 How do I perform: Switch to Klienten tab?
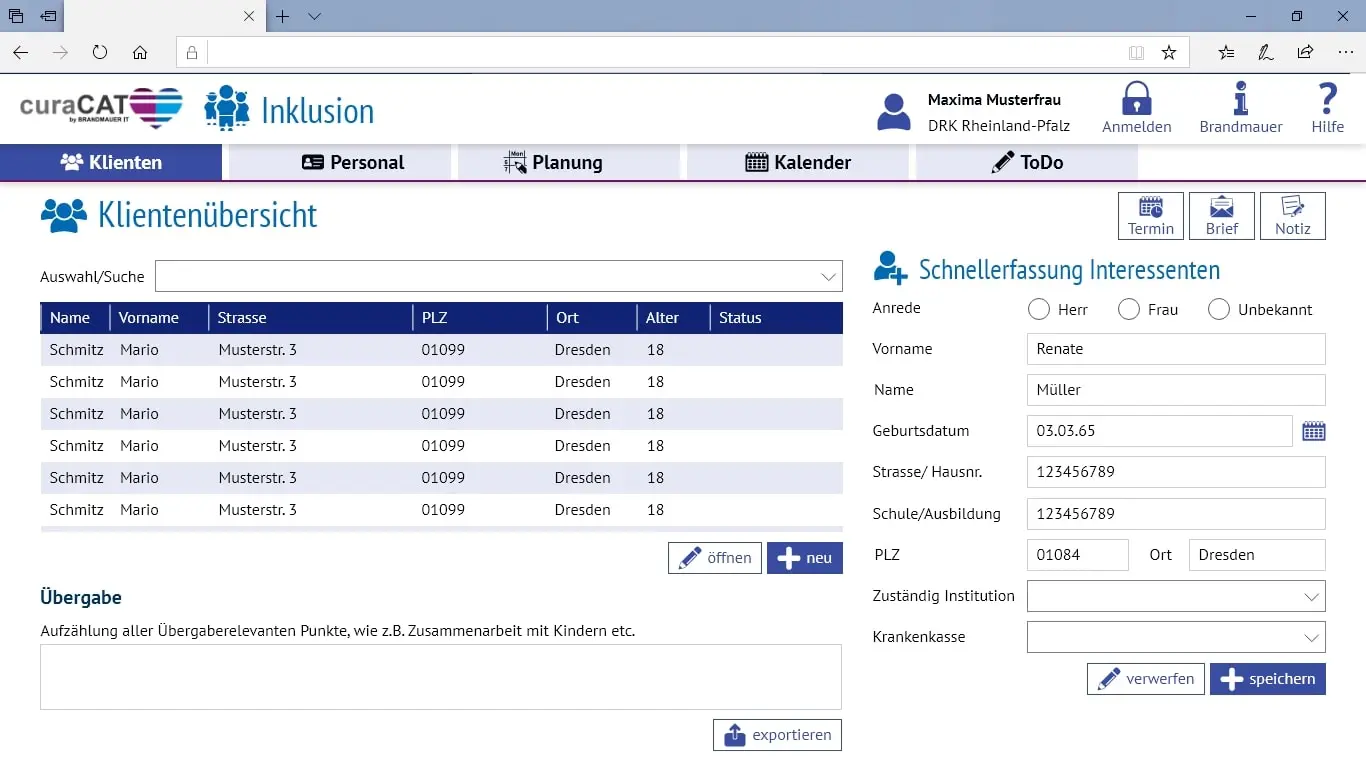[111, 162]
